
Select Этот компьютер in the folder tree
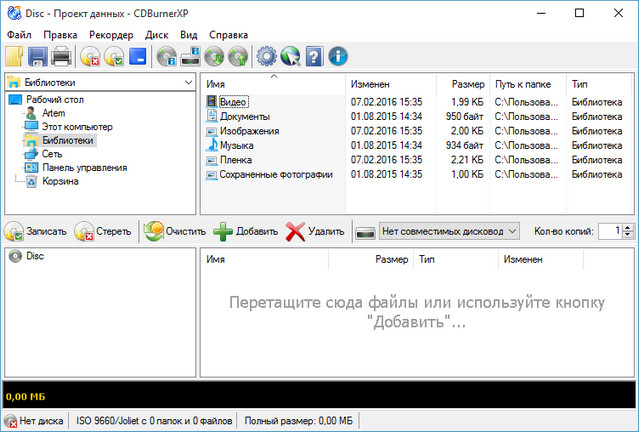click(76, 127)
